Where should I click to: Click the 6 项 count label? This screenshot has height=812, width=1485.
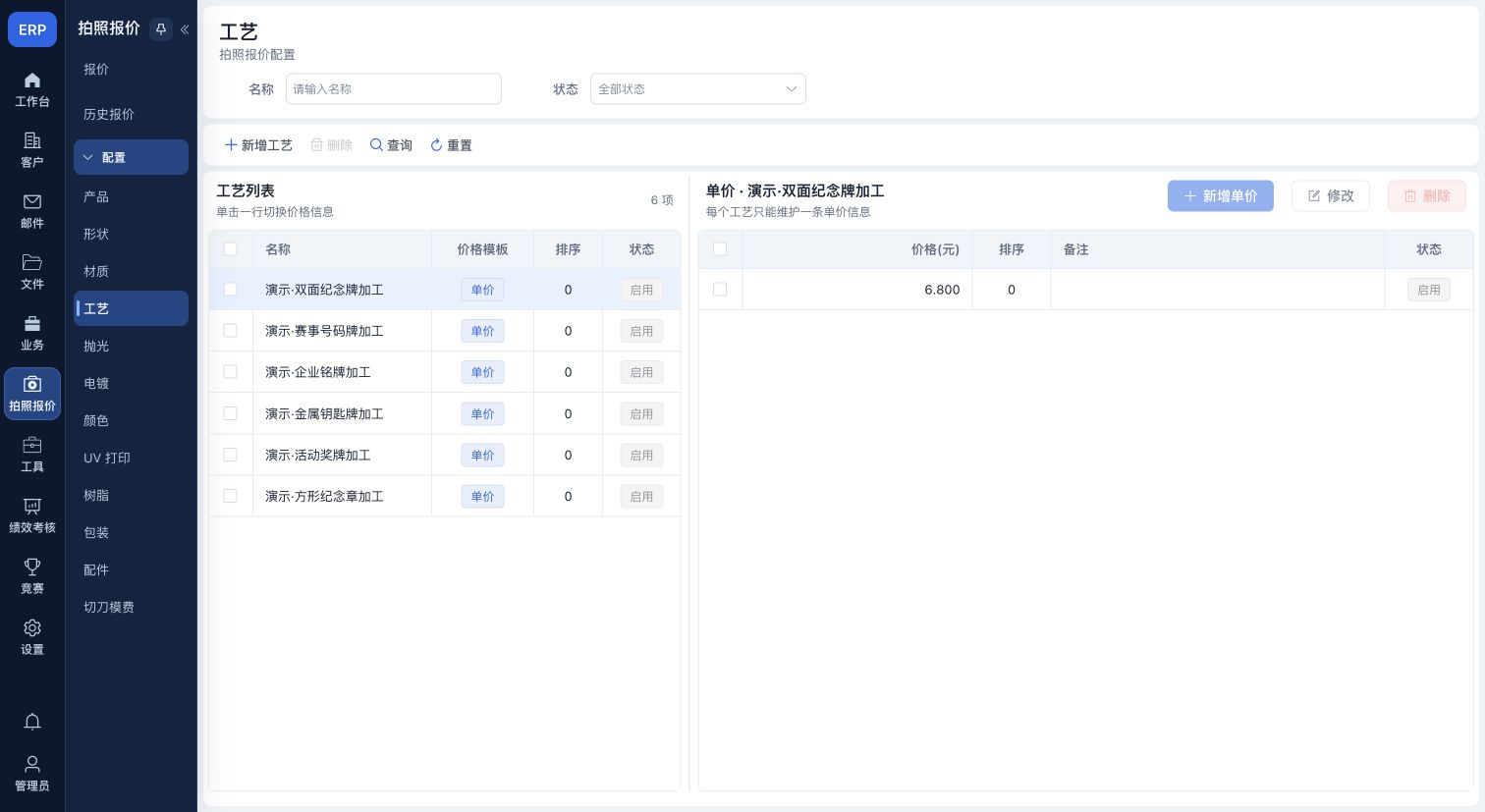click(x=662, y=200)
